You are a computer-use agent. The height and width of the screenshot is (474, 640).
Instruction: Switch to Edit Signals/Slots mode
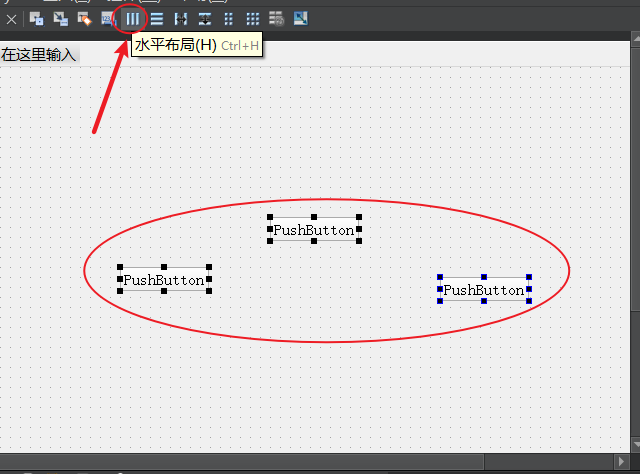tap(60, 19)
